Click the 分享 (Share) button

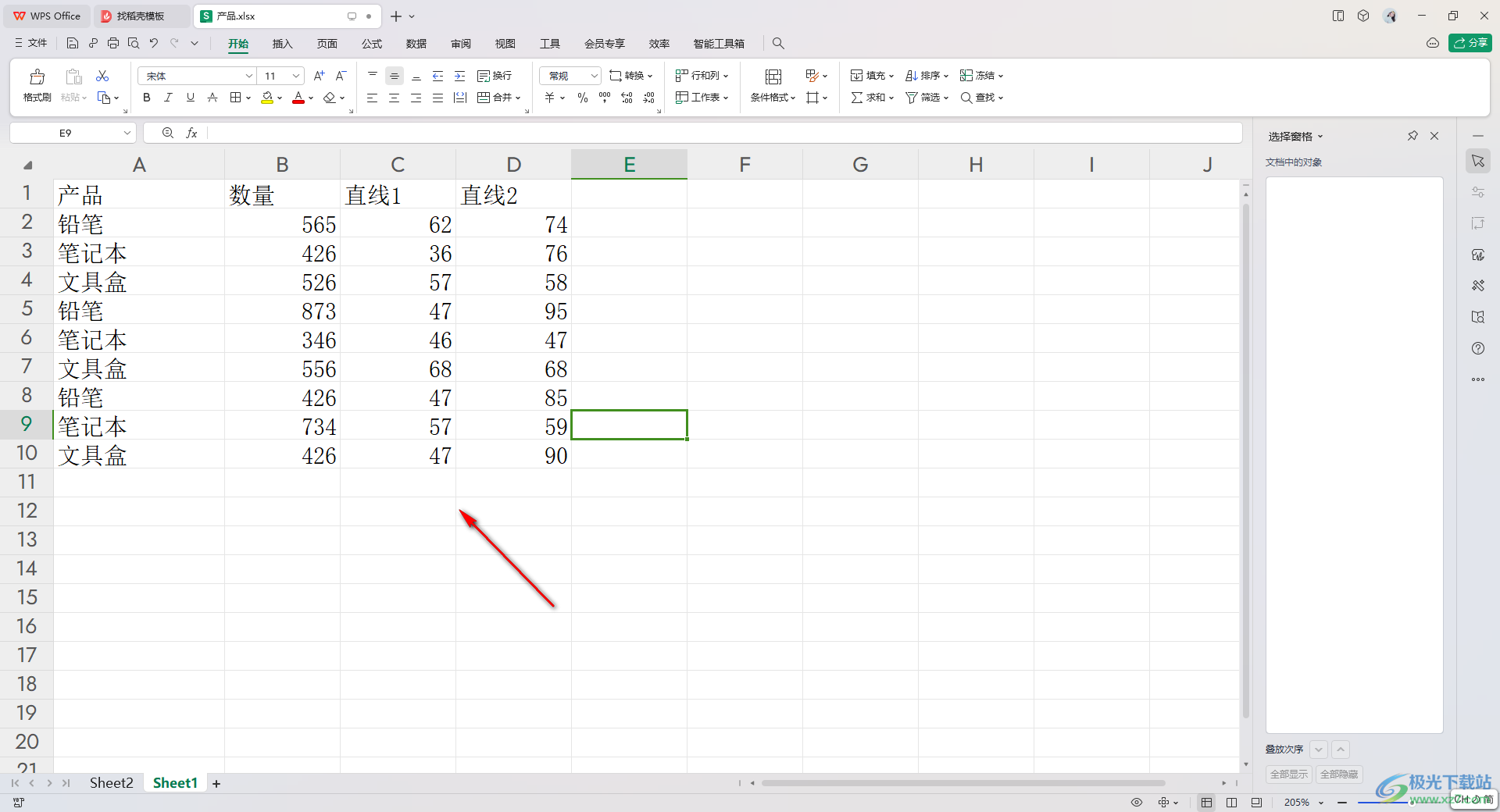1470,43
